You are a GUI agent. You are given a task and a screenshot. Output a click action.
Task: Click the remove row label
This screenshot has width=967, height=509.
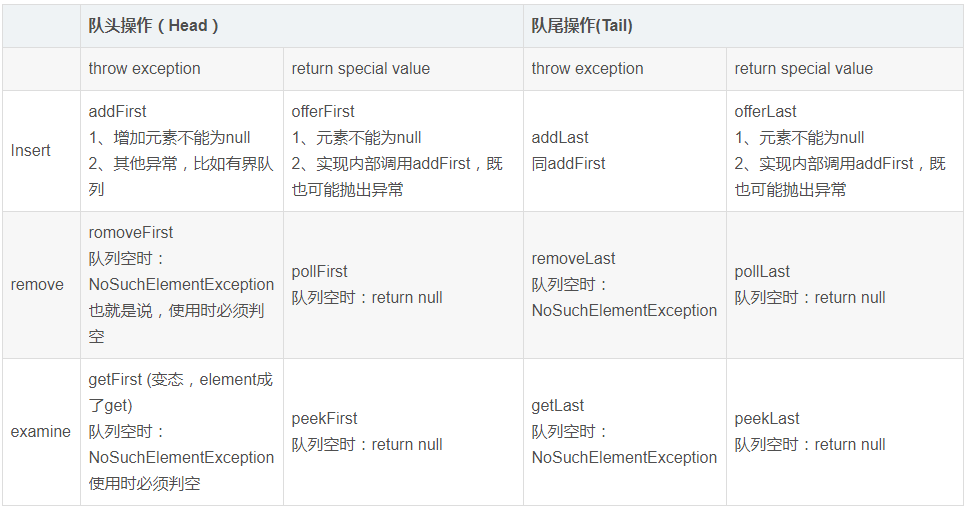point(37,285)
